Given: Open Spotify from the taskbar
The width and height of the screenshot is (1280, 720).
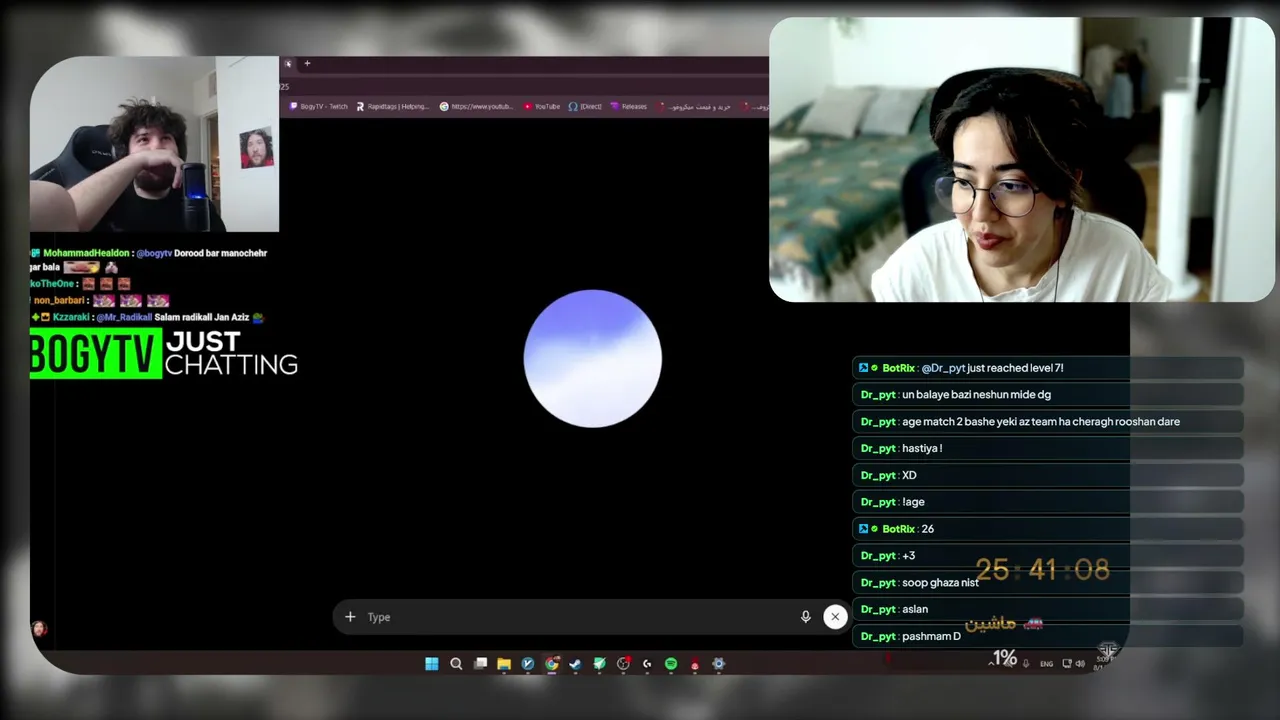Looking at the screenshot, I should click(671, 664).
